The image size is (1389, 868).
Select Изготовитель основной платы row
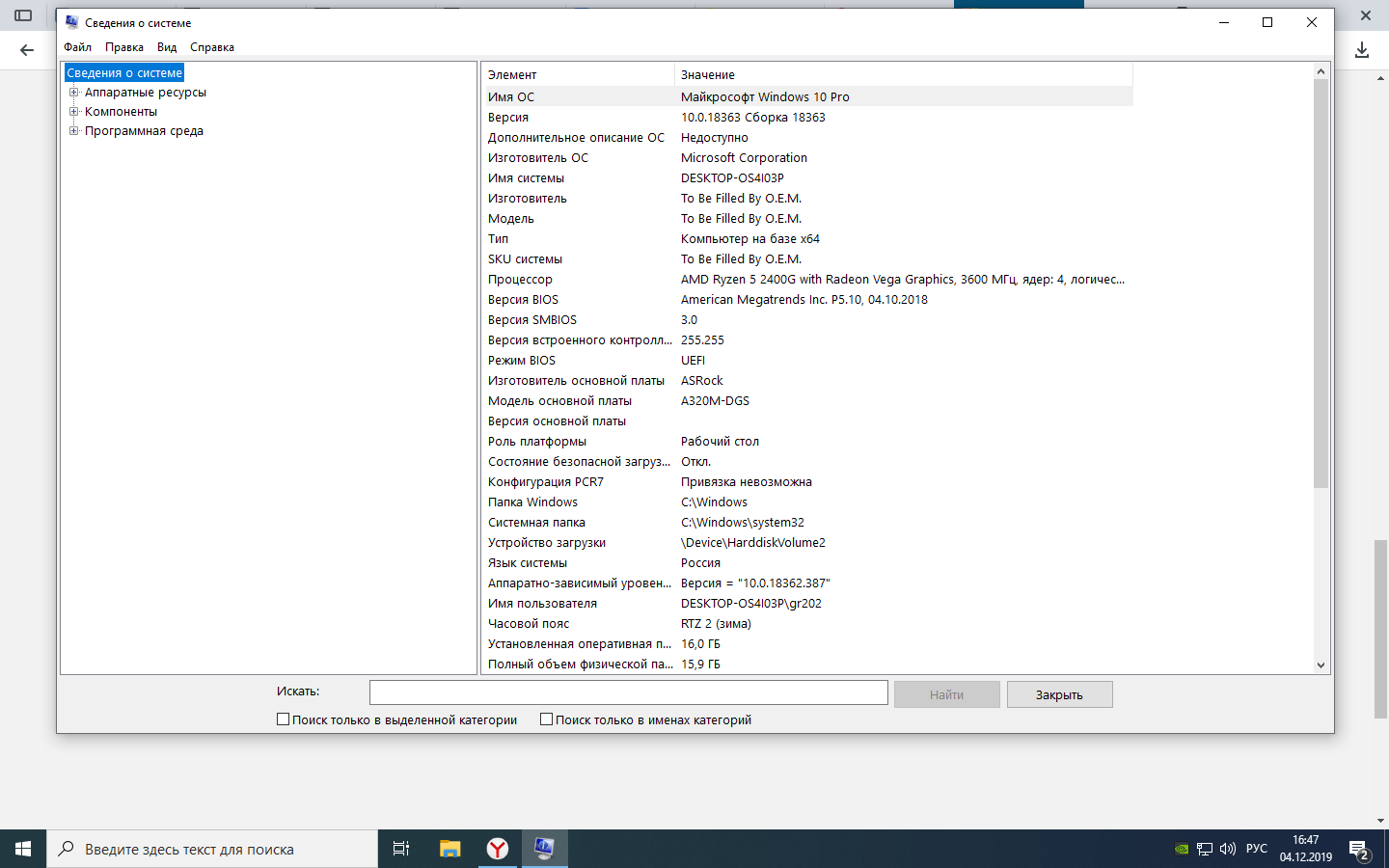806,380
